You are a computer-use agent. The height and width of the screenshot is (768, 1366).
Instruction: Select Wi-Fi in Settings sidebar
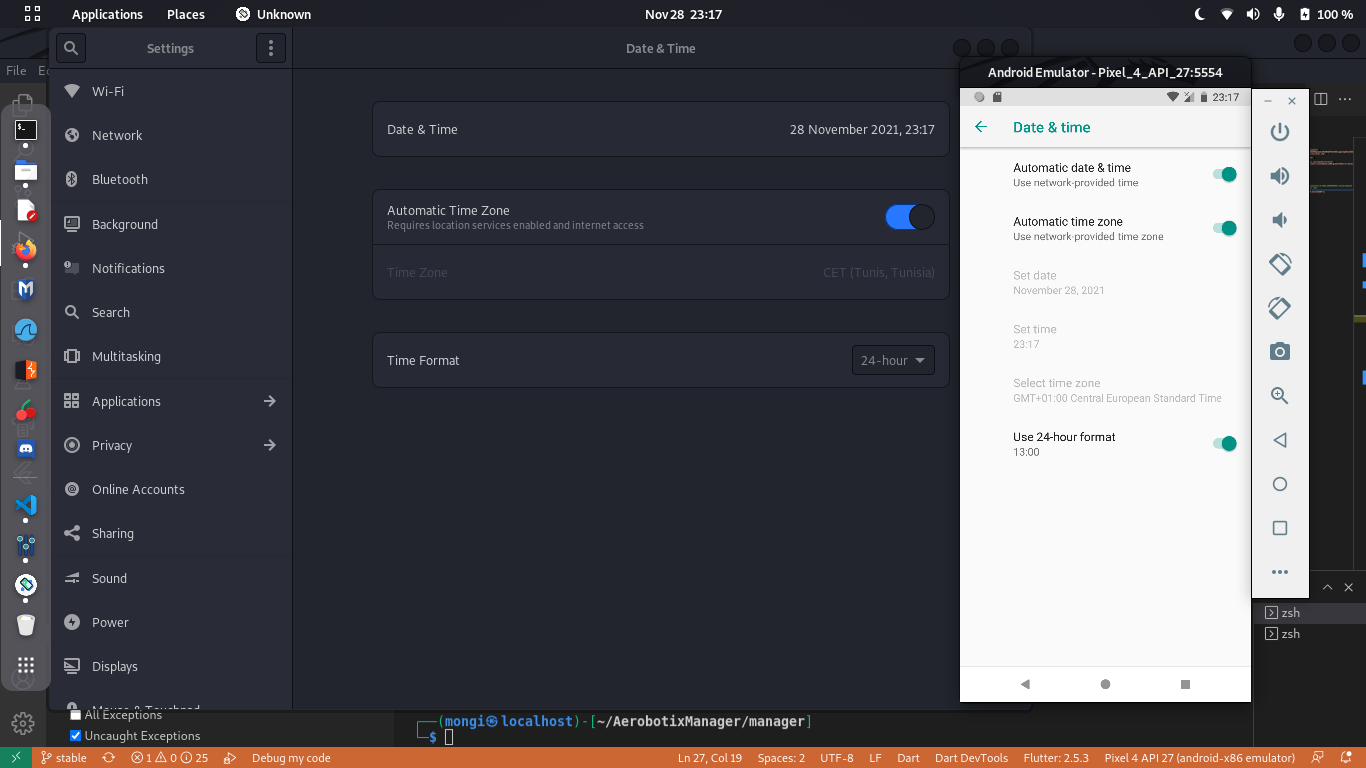170,91
